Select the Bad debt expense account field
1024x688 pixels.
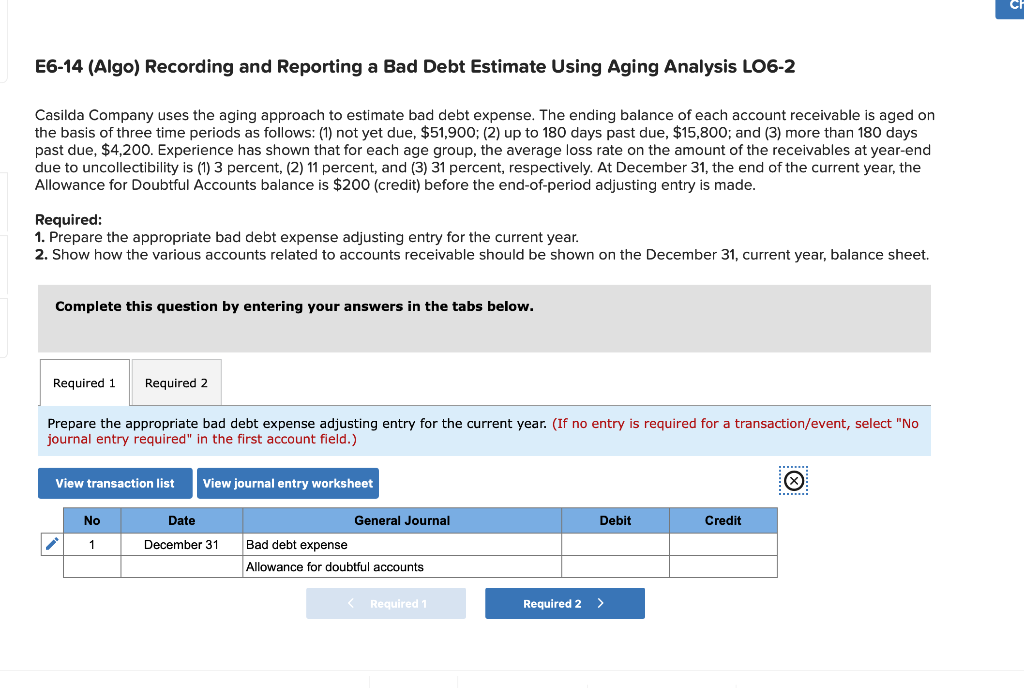click(x=400, y=543)
